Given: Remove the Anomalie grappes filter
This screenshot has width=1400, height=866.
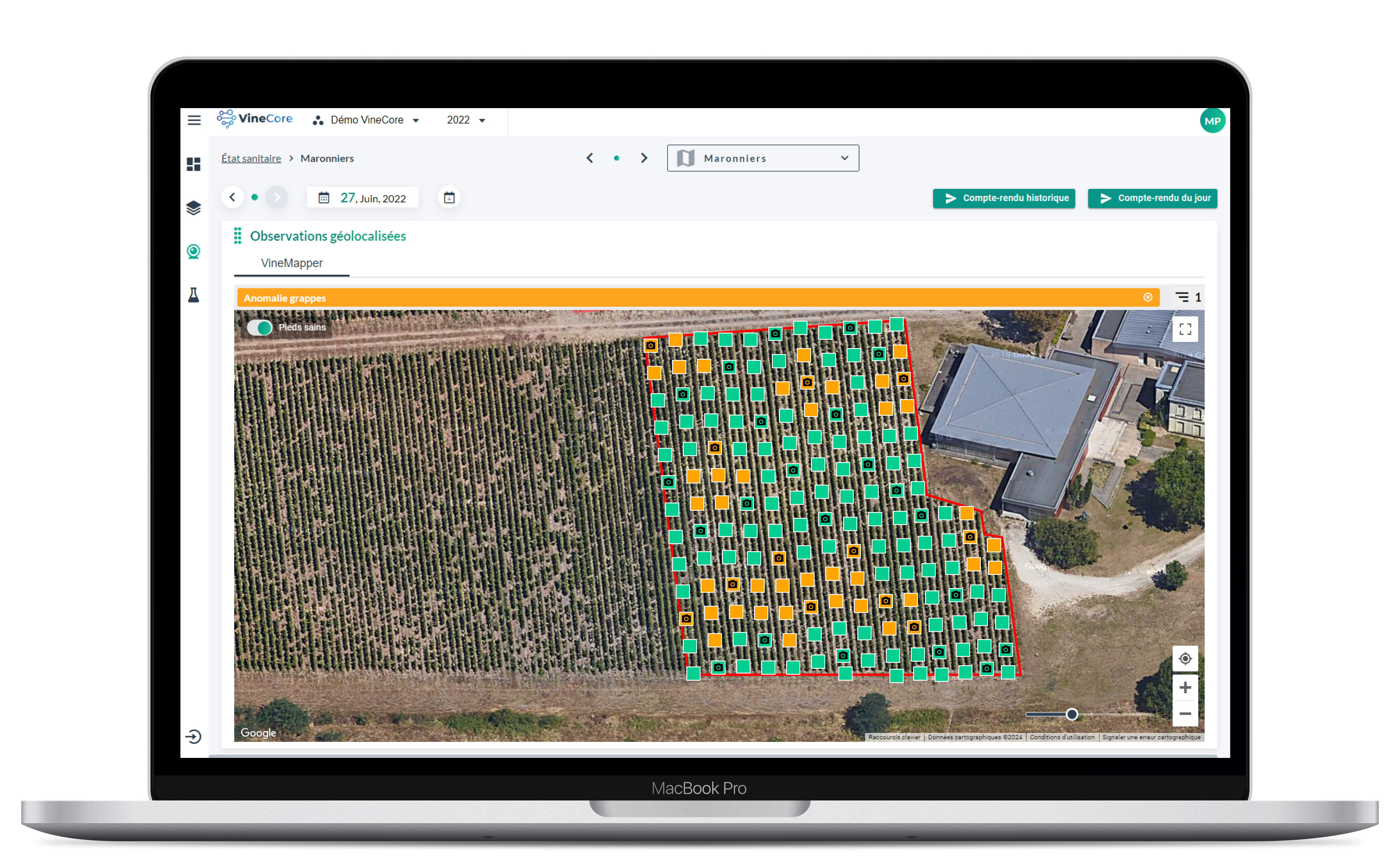Looking at the screenshot, I should pyautogui.click(x=1148, y=297).
